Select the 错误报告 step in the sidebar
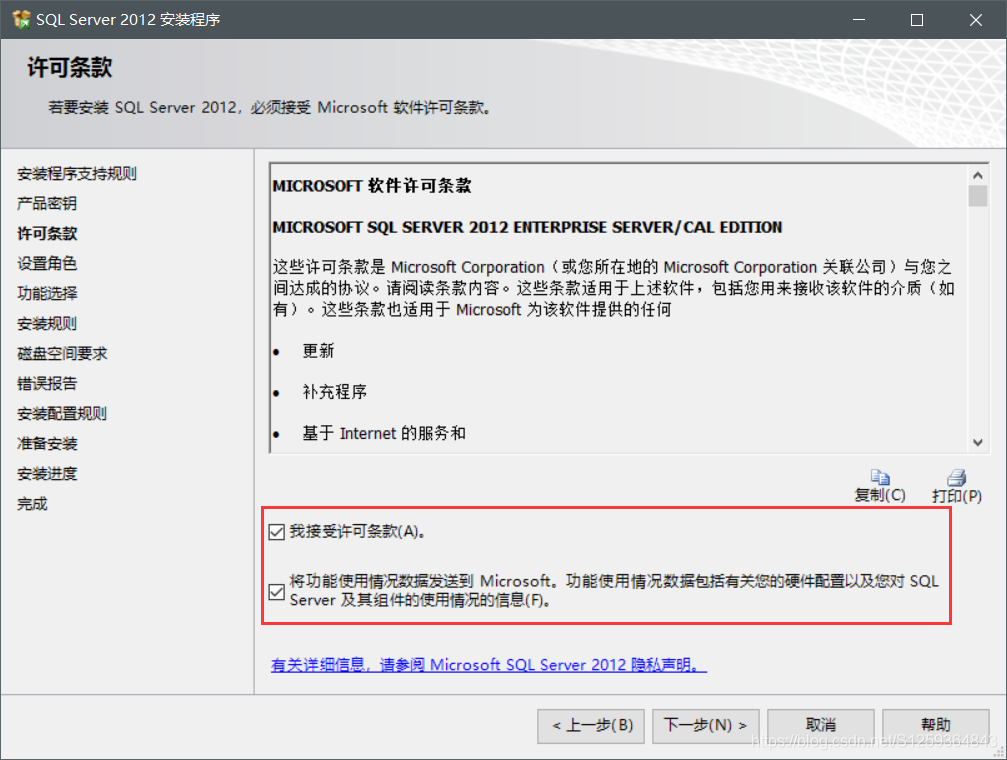Viewport: 1007px width, 760px height. (47, 384)
